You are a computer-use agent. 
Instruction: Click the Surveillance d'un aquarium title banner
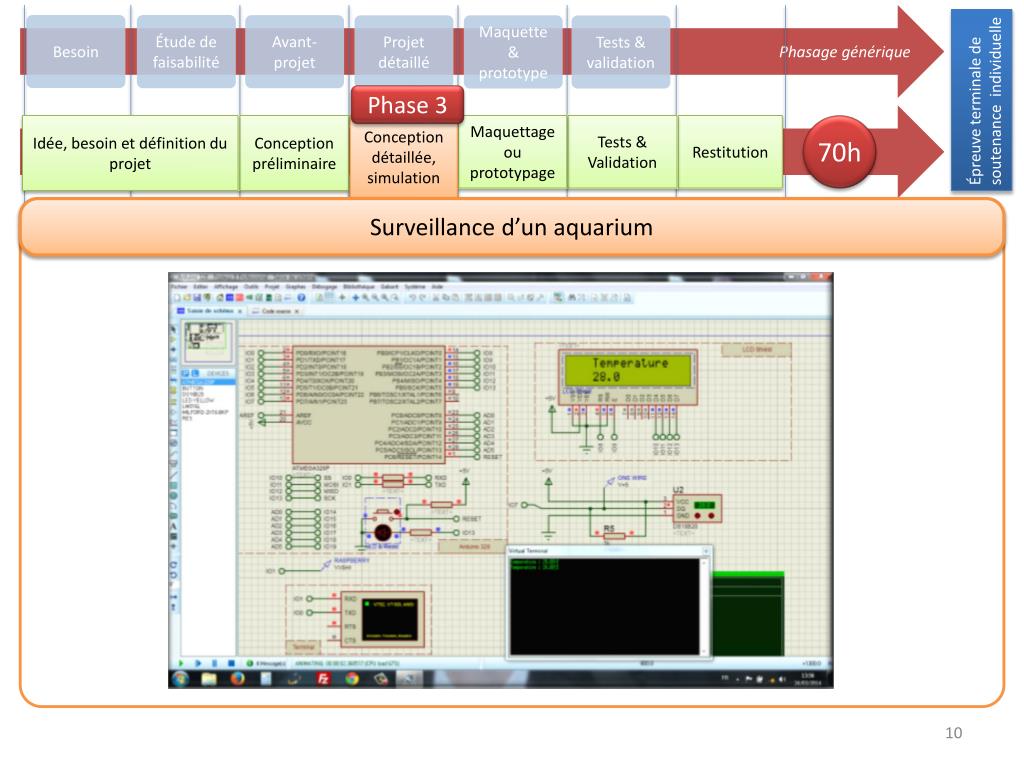[x=511, y=227]
